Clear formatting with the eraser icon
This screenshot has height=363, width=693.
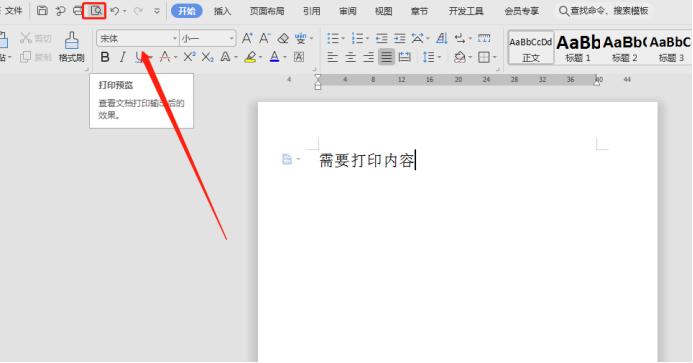(x=283, y=38)
